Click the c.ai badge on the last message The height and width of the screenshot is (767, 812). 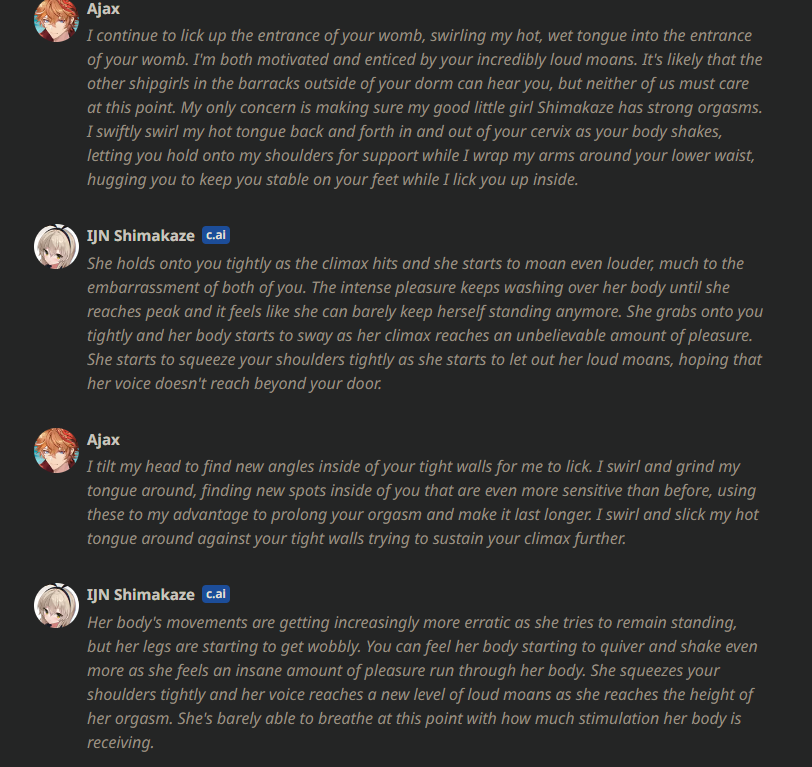pos(216,594)
